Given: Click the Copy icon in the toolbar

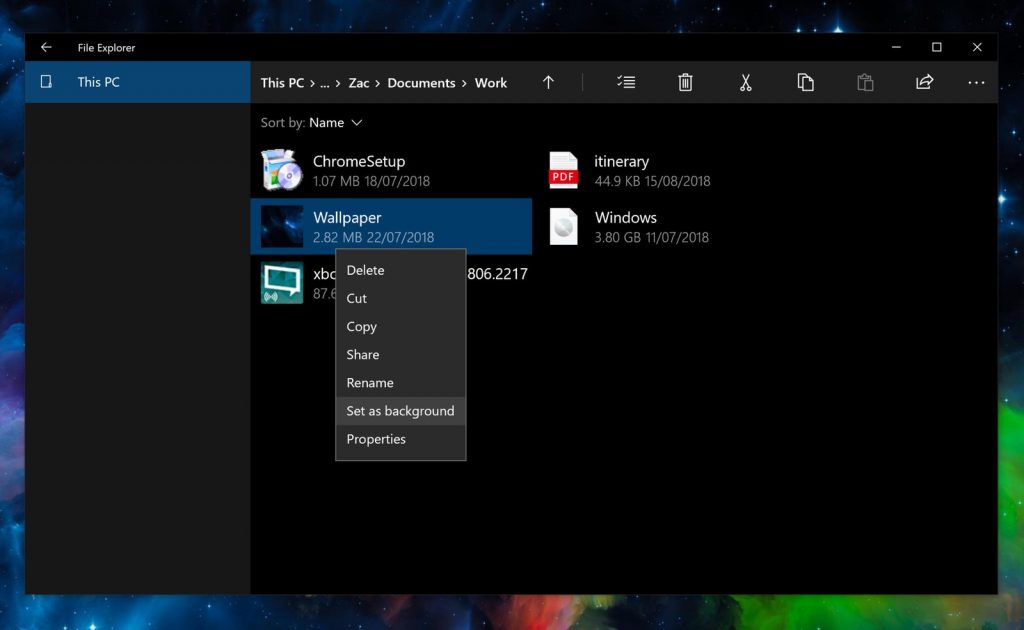Looking at the screenshot, I should (805, 82).
